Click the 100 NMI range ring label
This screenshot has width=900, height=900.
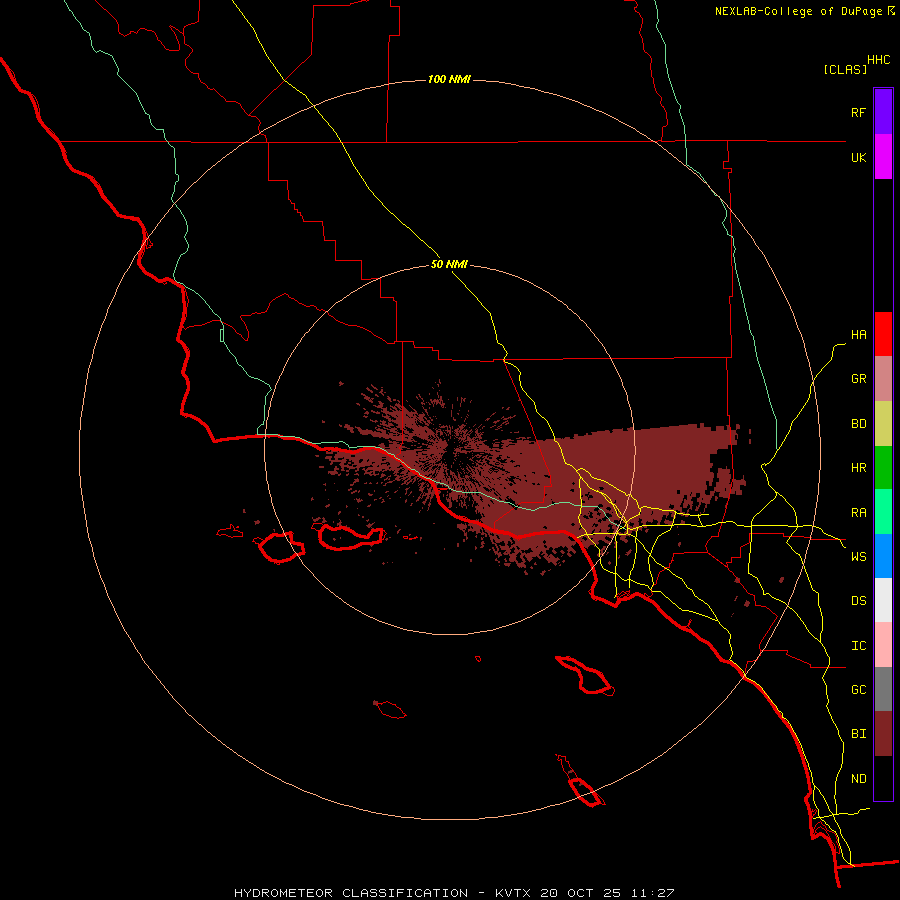pyautogui.click(x=449, y=79)
